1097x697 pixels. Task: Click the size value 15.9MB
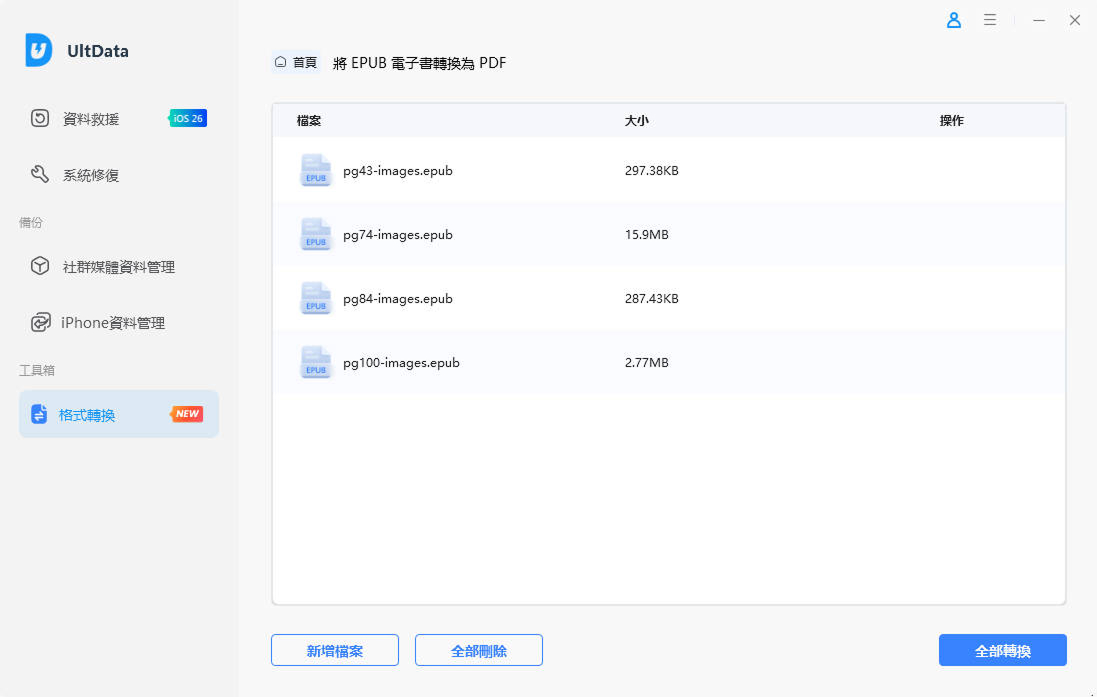646,234
